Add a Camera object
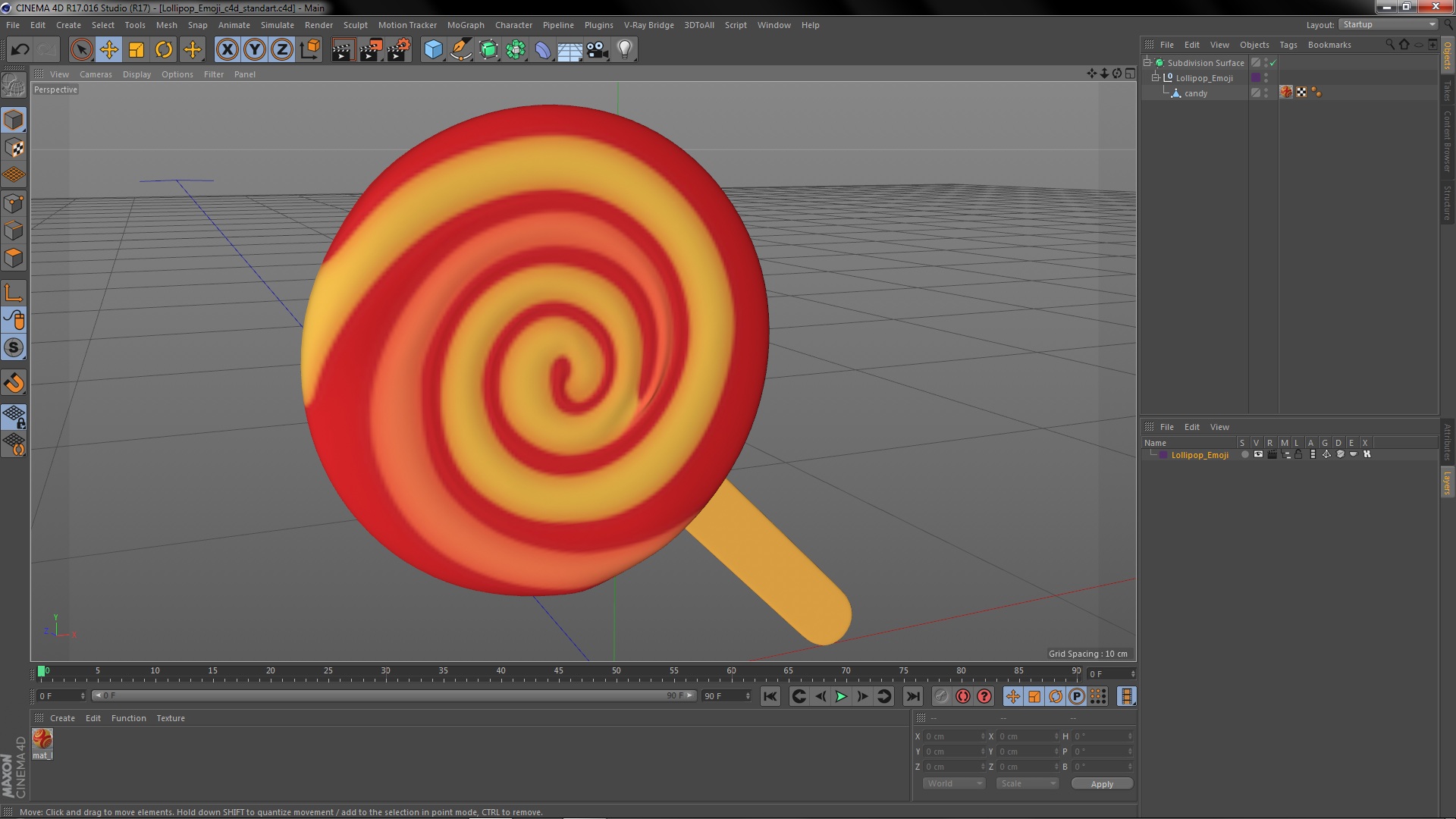1456x819 pixels. click(x=598, y=50)
